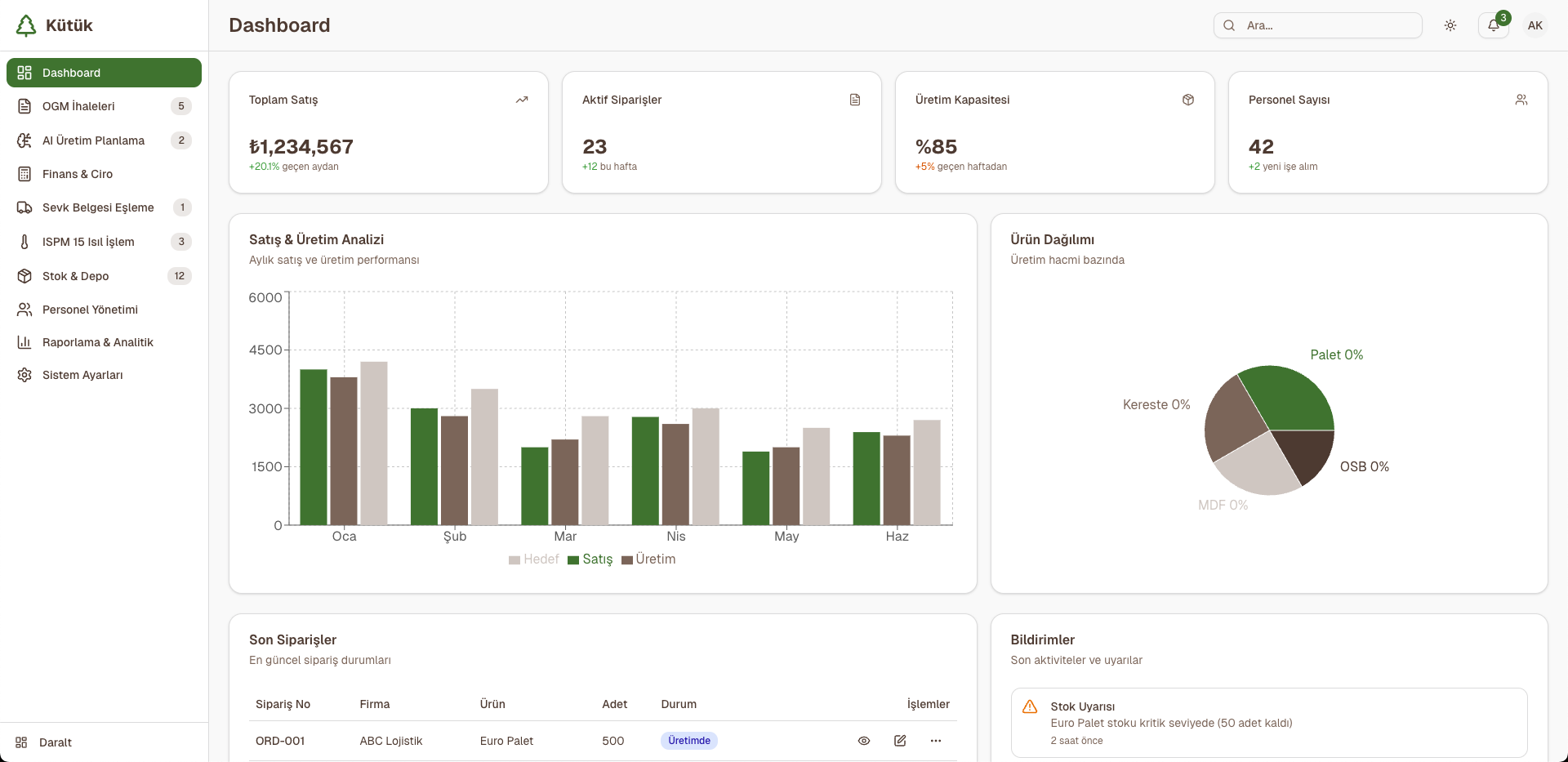Go to AI Üretim Planlama

93,140
